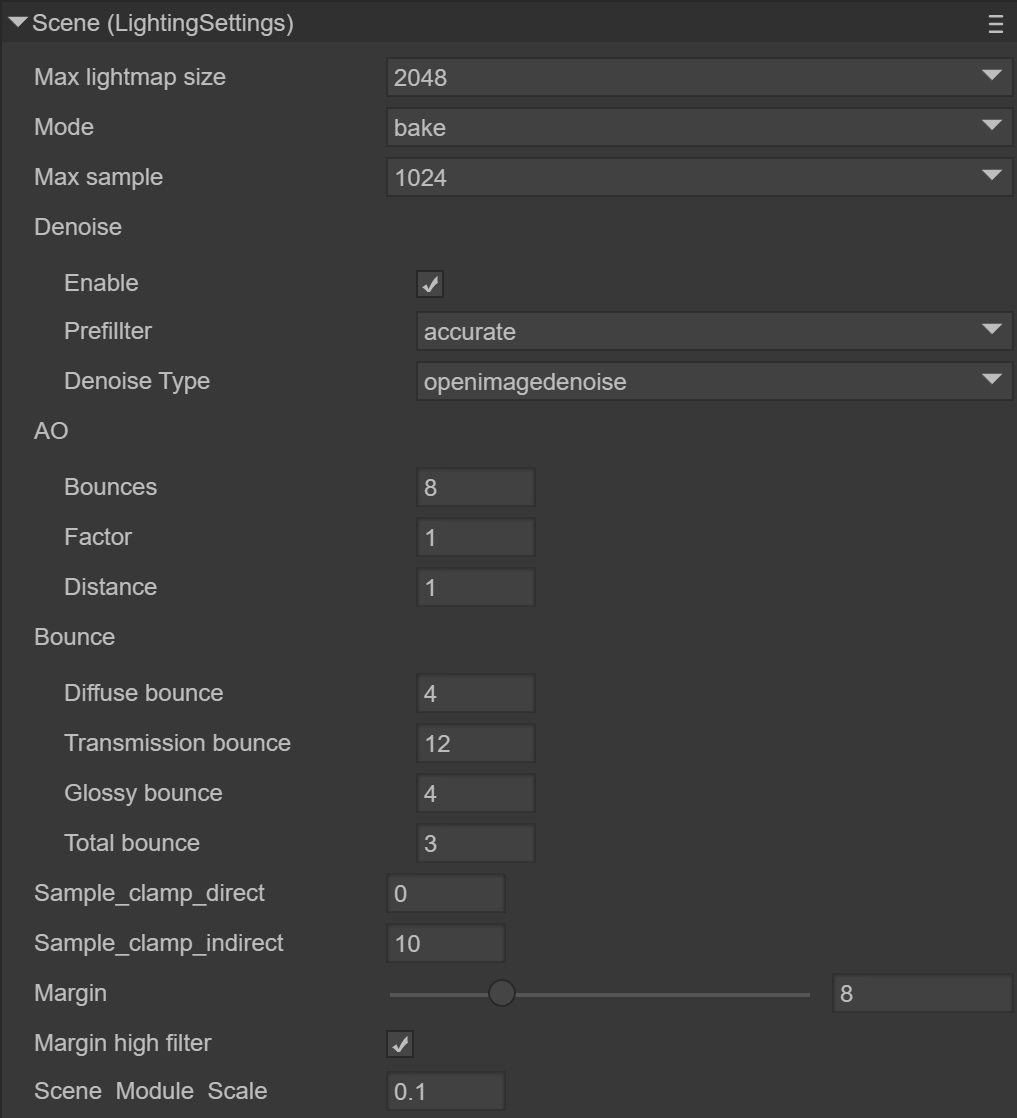This screenshot has width=1017, height=1118.
Task: Open the Denoise Type dropdown
Action: pos(713,381)
